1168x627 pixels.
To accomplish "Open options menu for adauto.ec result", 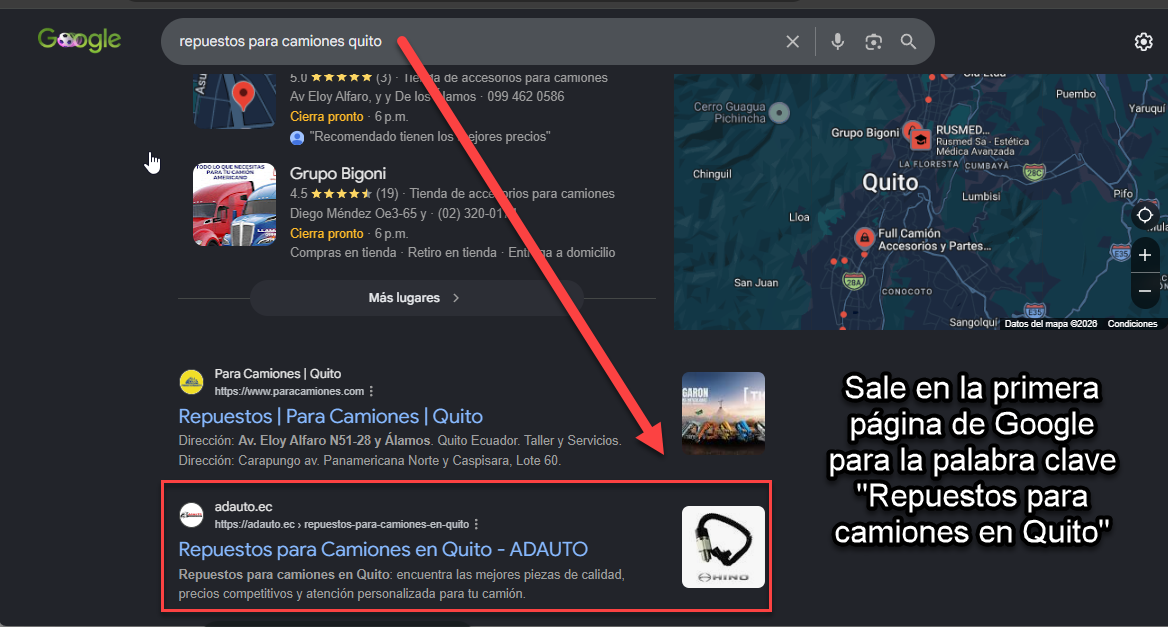I will 476,524.
